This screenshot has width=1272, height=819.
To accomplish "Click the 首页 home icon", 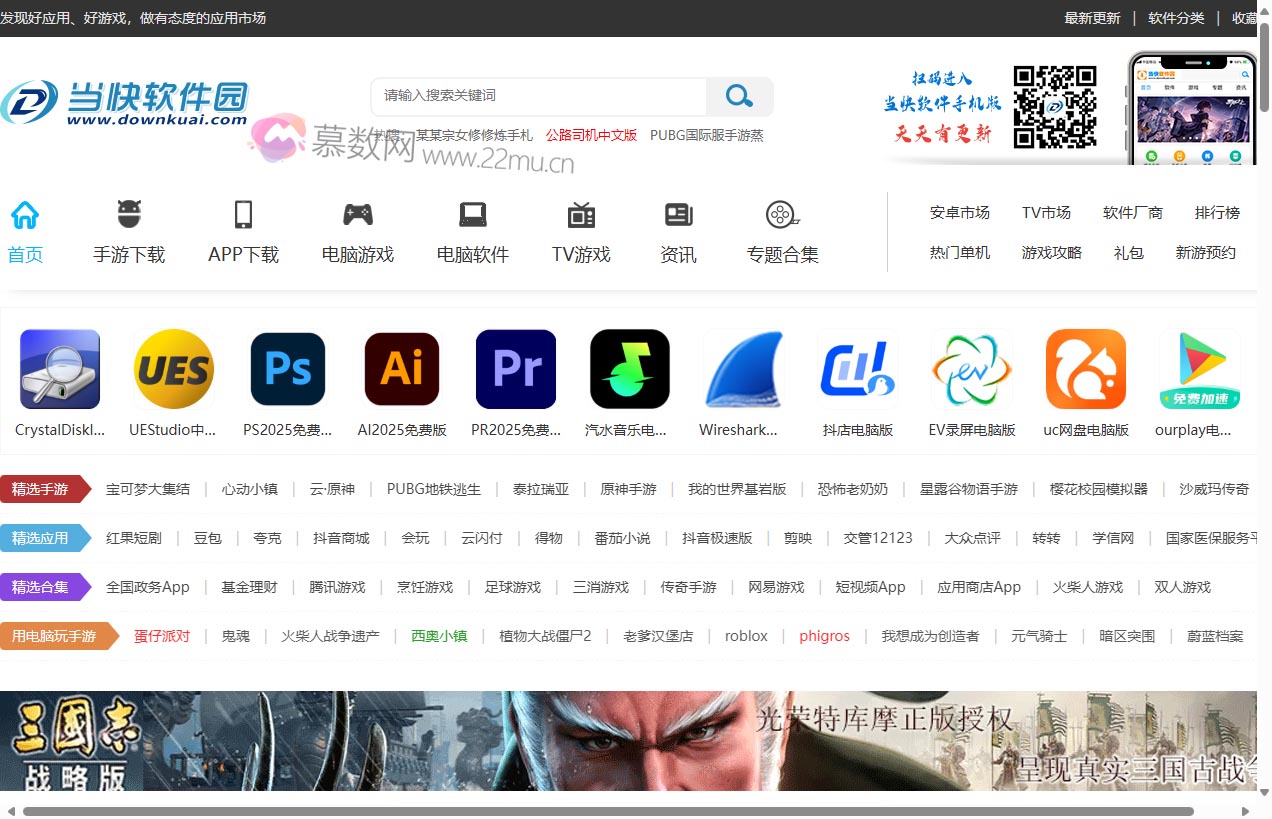I will pos(24,213).
